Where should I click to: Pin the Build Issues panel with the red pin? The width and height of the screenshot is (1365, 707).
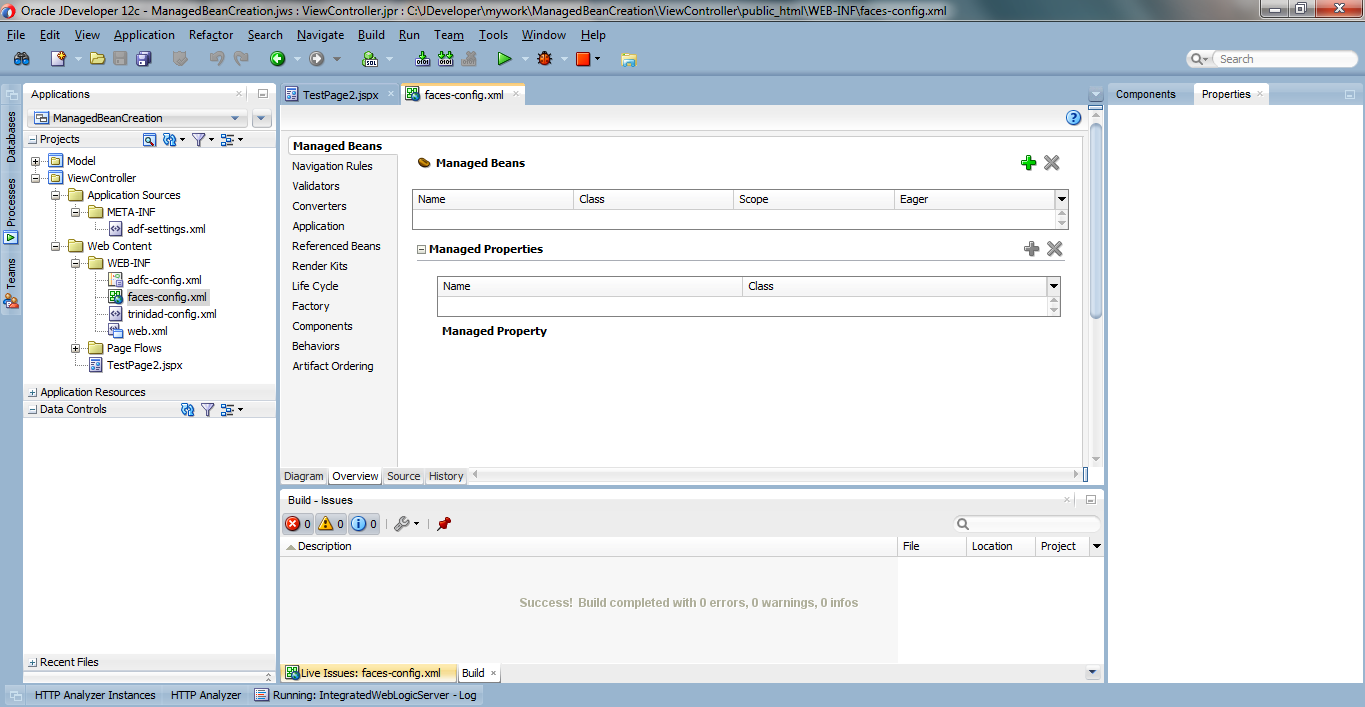[443, 523]
